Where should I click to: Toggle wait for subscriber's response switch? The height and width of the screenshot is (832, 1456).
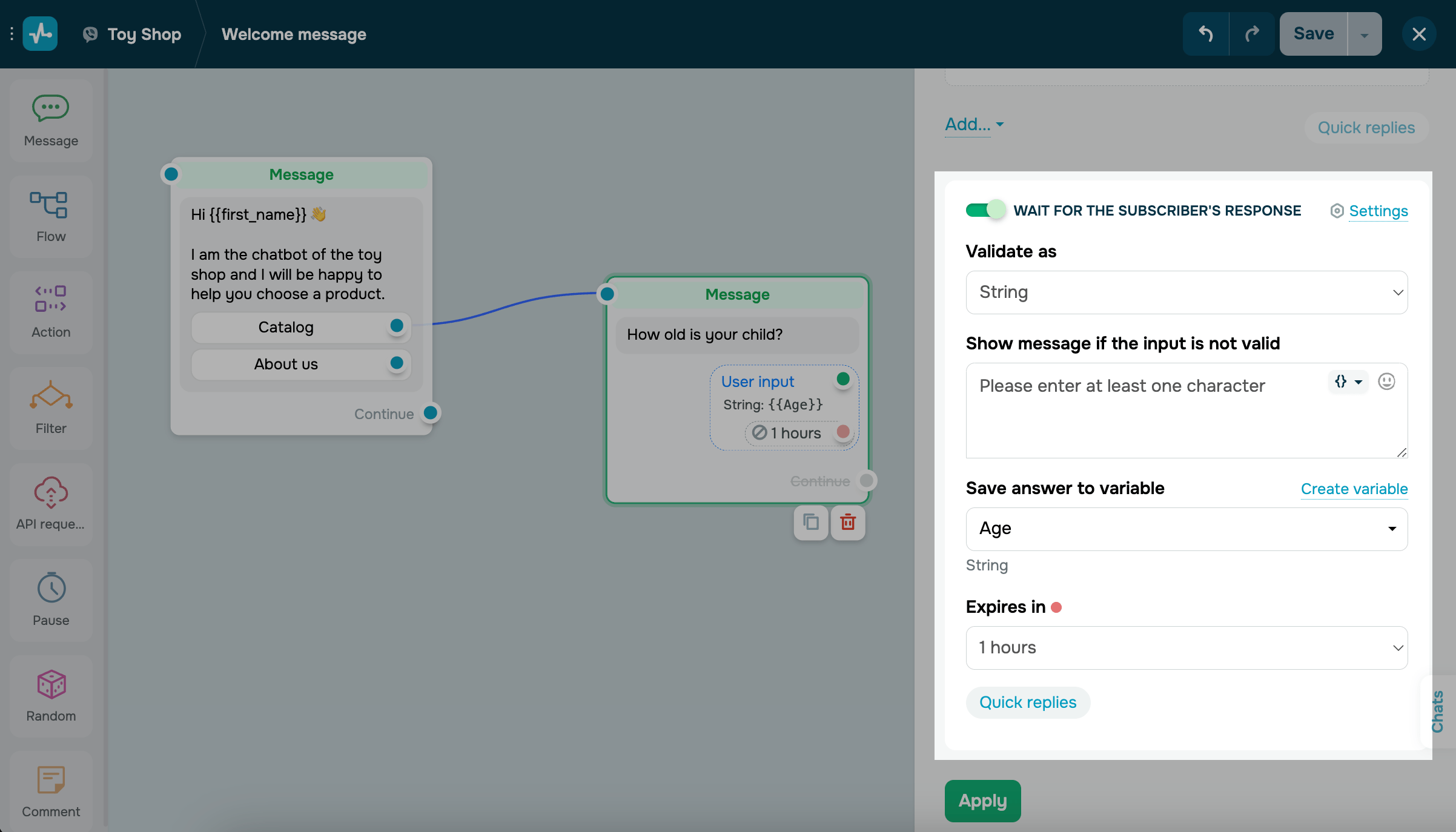(985, 210)
